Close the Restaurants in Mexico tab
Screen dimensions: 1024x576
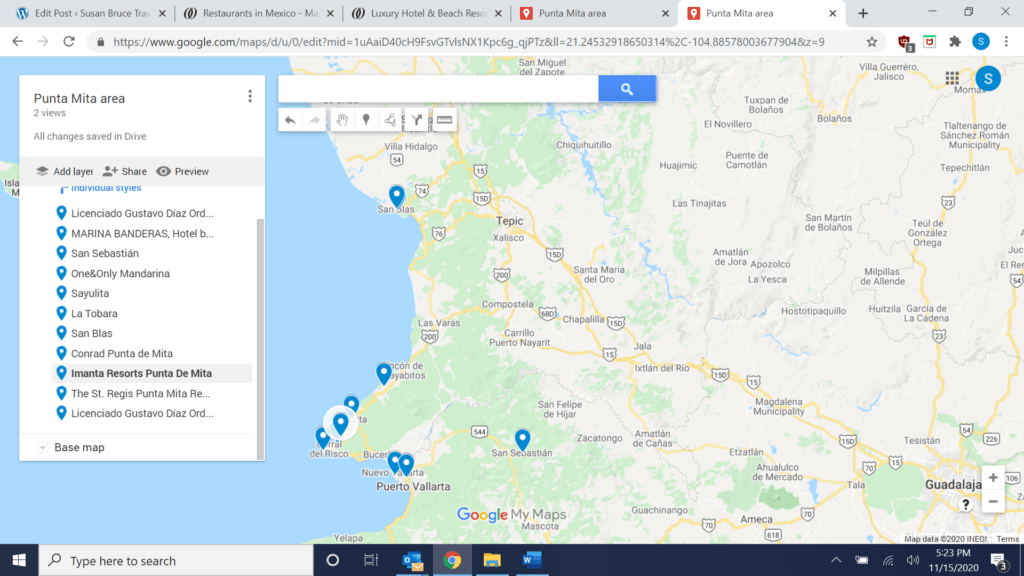pyautogui.click(x=330, y=13)
